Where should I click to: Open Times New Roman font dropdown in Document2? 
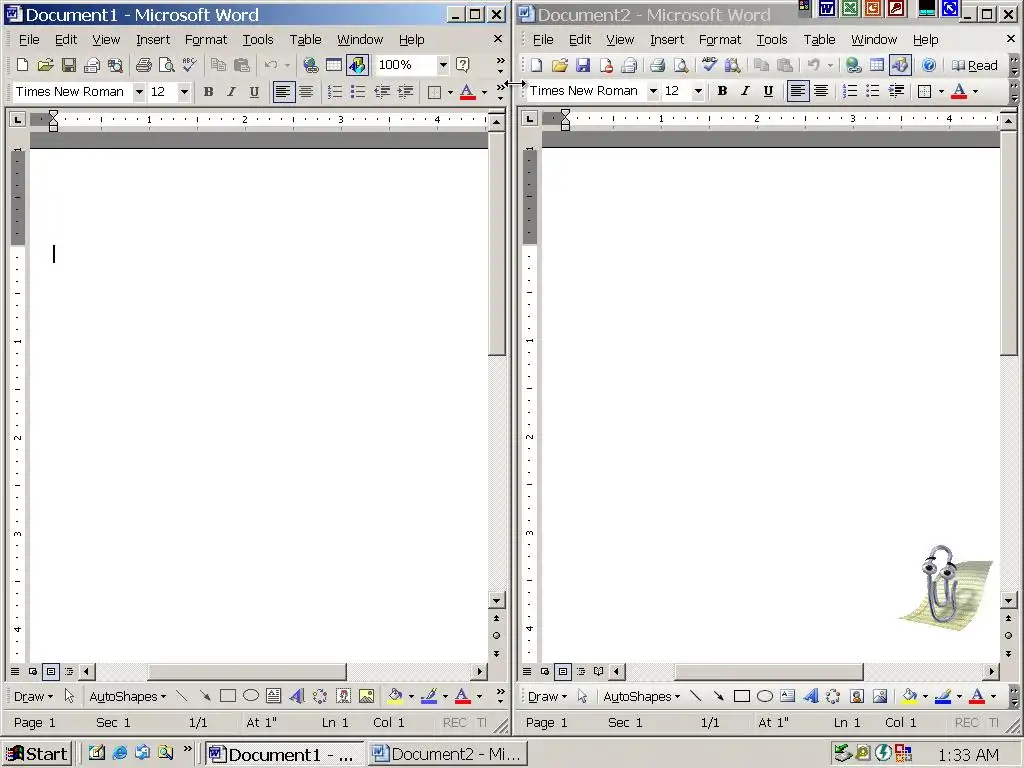click(x=652, y=91)
